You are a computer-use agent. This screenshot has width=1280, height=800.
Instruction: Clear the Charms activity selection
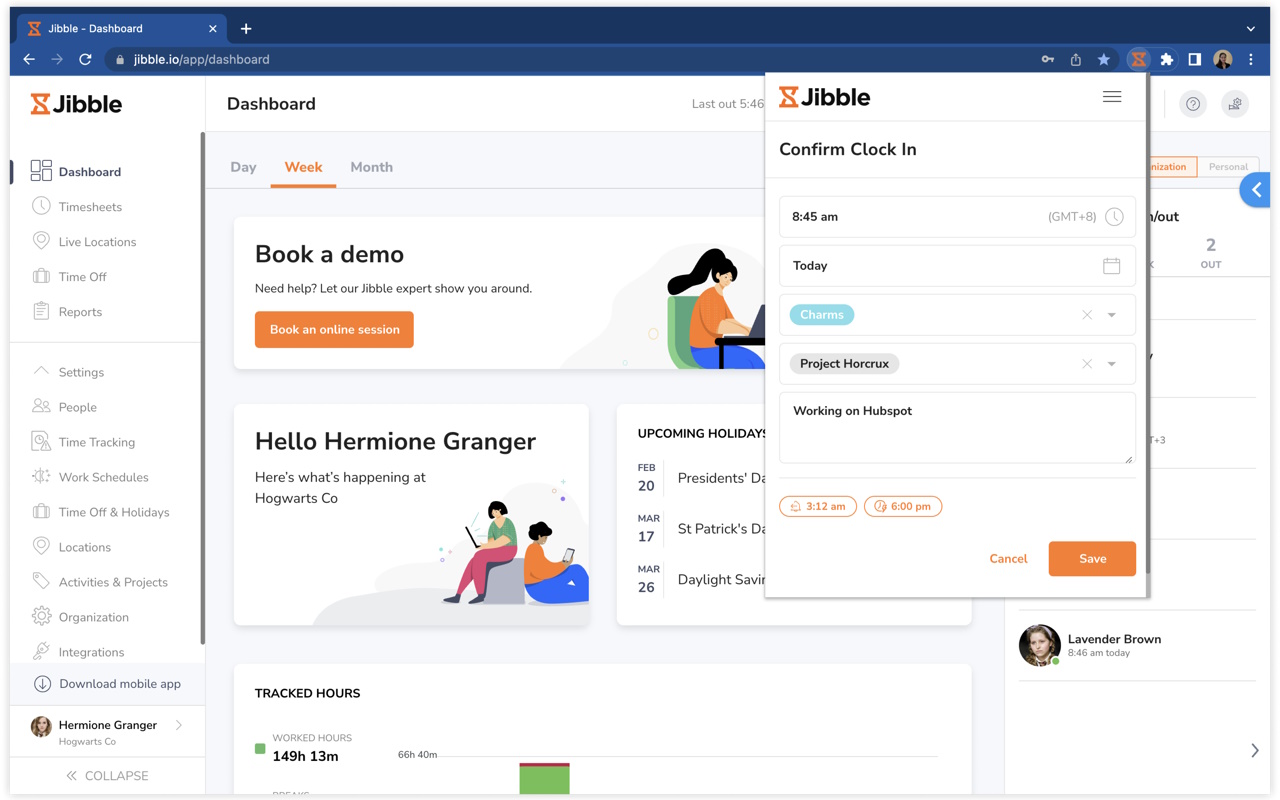1087,315
